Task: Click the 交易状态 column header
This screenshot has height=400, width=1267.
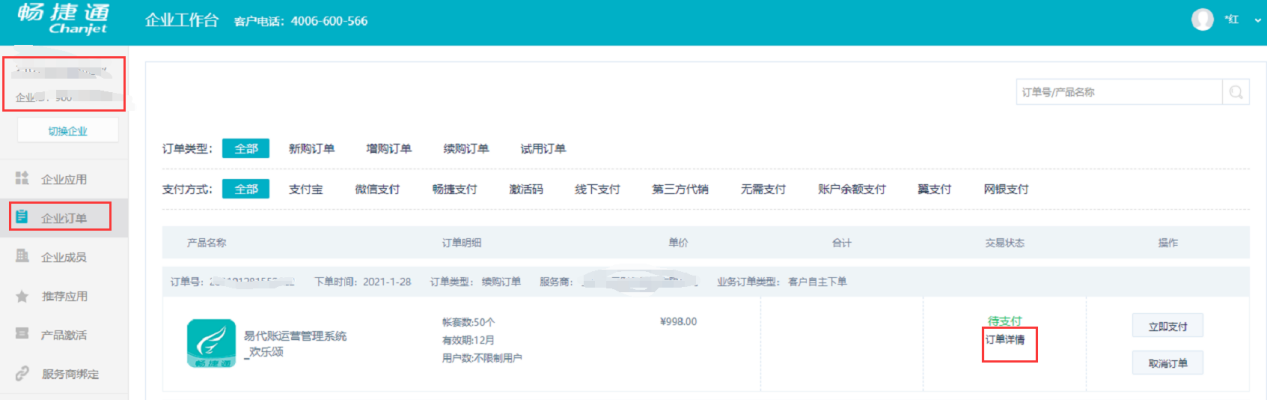Action: click(x=1005, y=243)
